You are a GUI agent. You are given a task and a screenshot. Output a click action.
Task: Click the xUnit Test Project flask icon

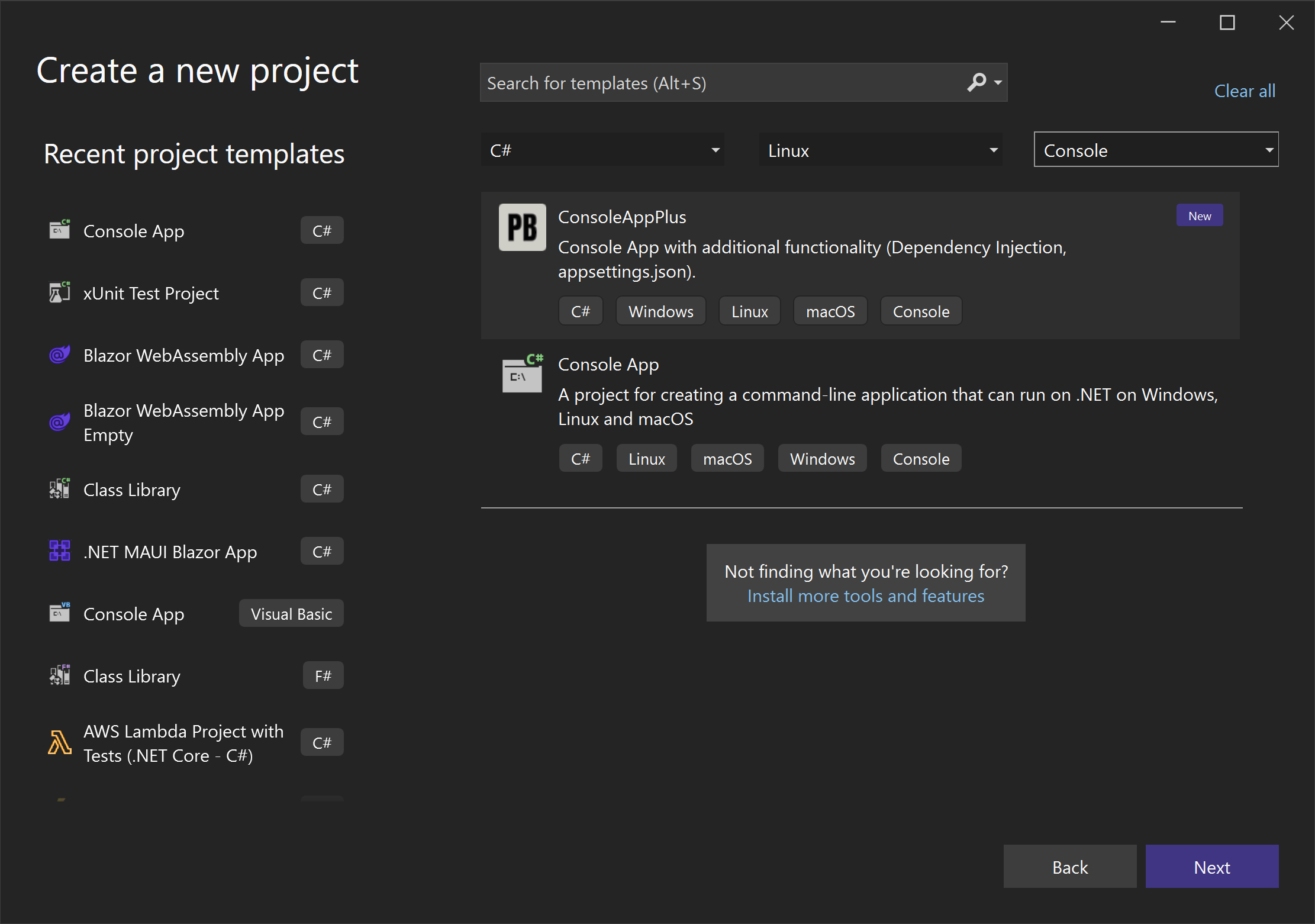(59, 292)
